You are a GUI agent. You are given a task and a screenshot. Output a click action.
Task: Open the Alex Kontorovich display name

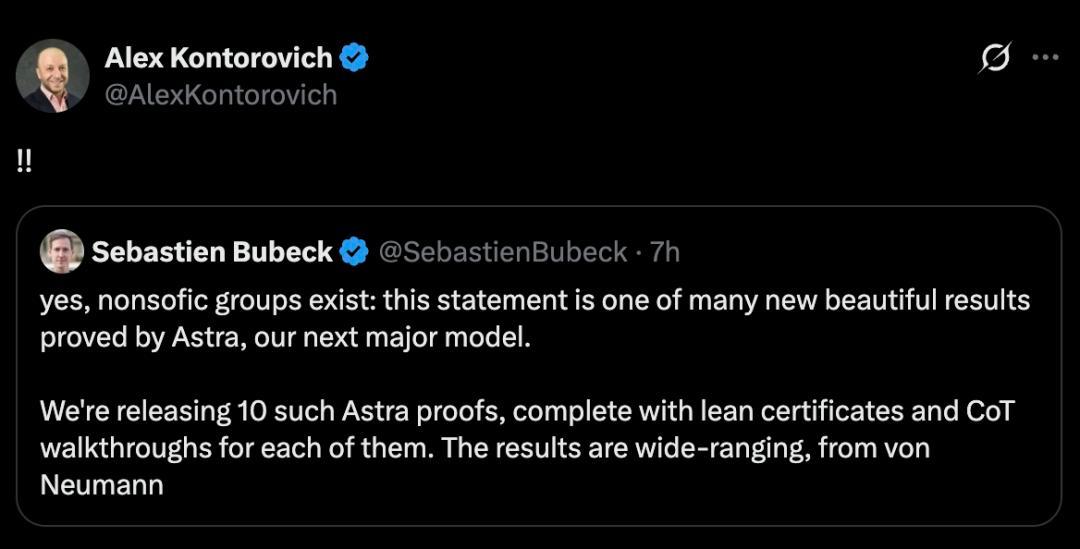218,58
